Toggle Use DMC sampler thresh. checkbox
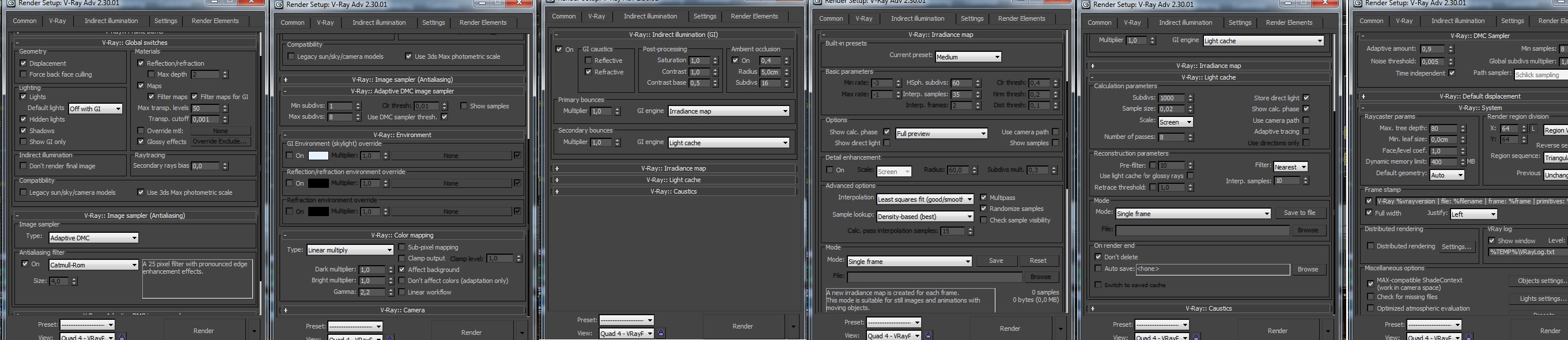 pyautogui.click(x=444, y=117)
